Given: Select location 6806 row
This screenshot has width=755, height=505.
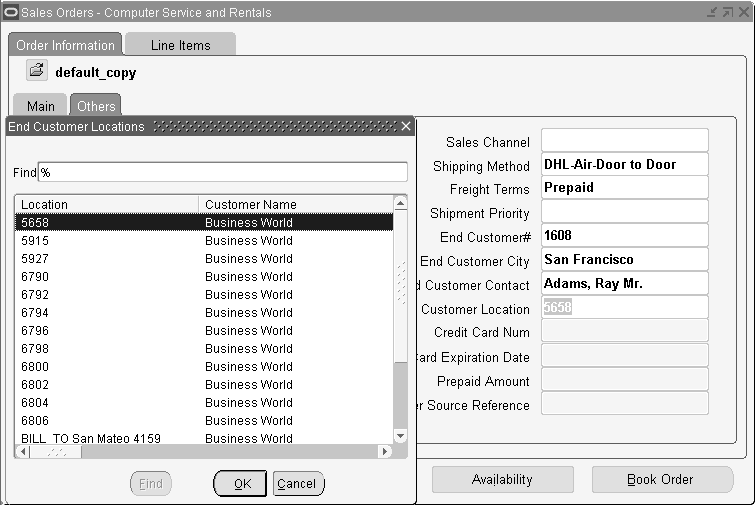Looking at the screenshot, I should pyautogui.click(x=204, y=421).
